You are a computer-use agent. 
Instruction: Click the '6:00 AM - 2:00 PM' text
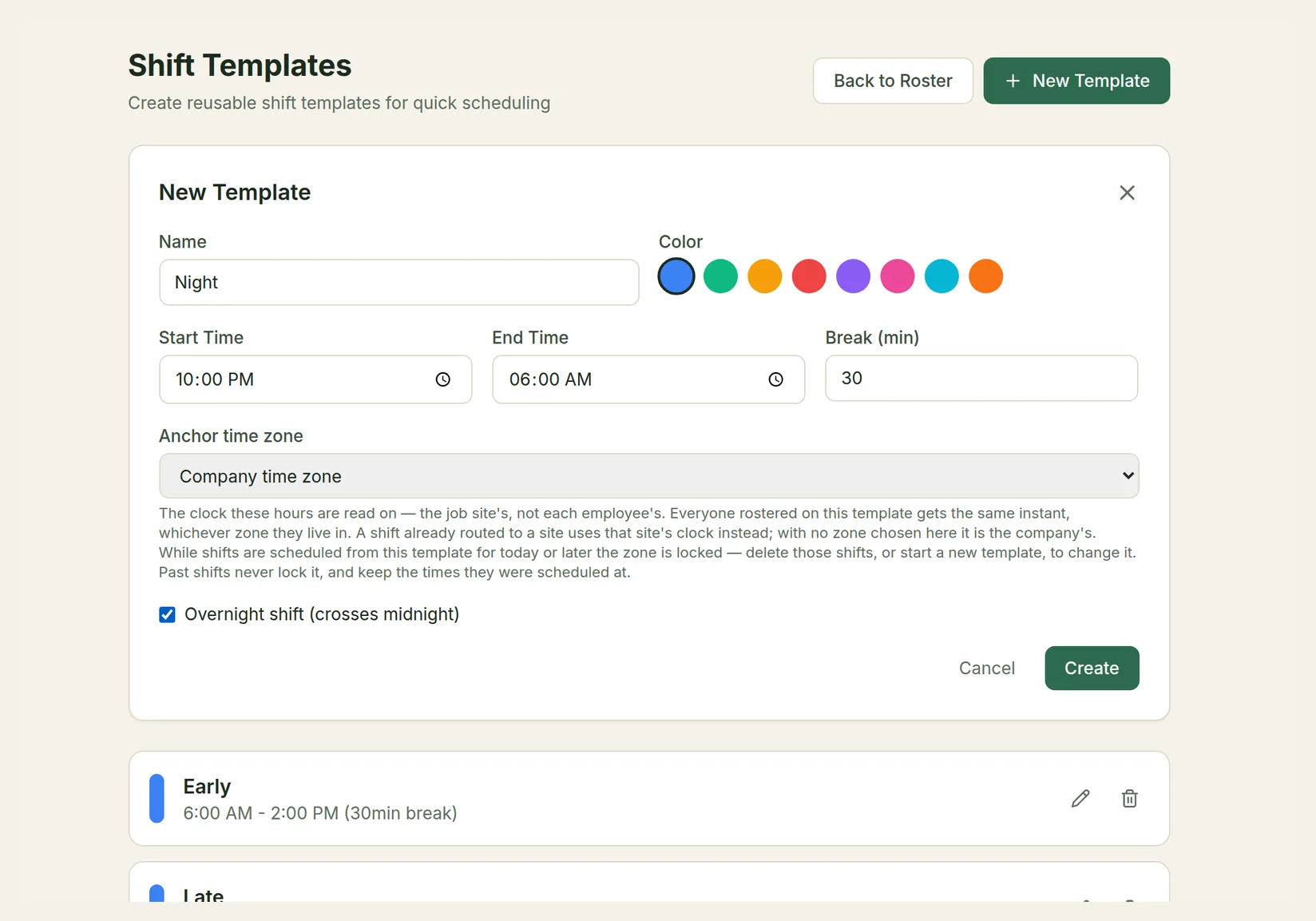coord(261,813)
